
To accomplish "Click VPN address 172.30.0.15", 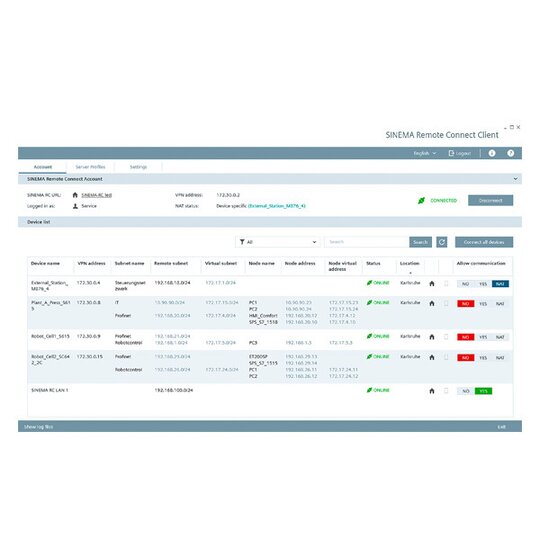I will (90, 356).
